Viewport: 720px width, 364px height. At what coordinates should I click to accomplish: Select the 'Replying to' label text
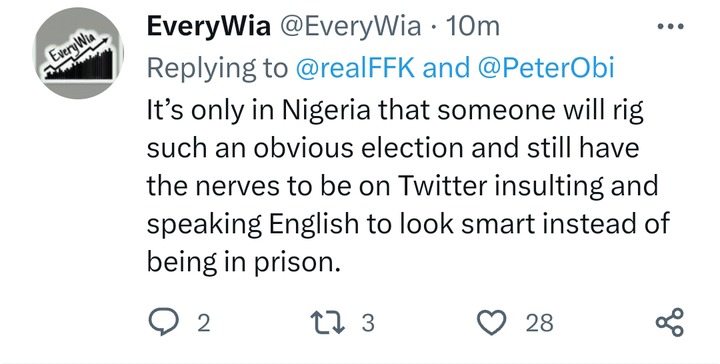[217, 69]
